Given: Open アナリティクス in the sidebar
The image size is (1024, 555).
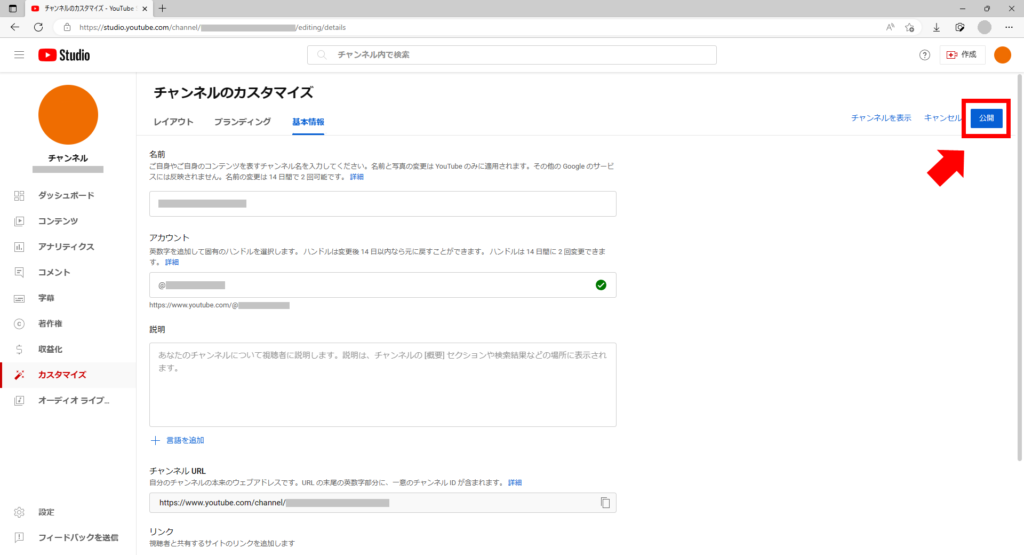Looking at the screenshot, I should (66, 246).
